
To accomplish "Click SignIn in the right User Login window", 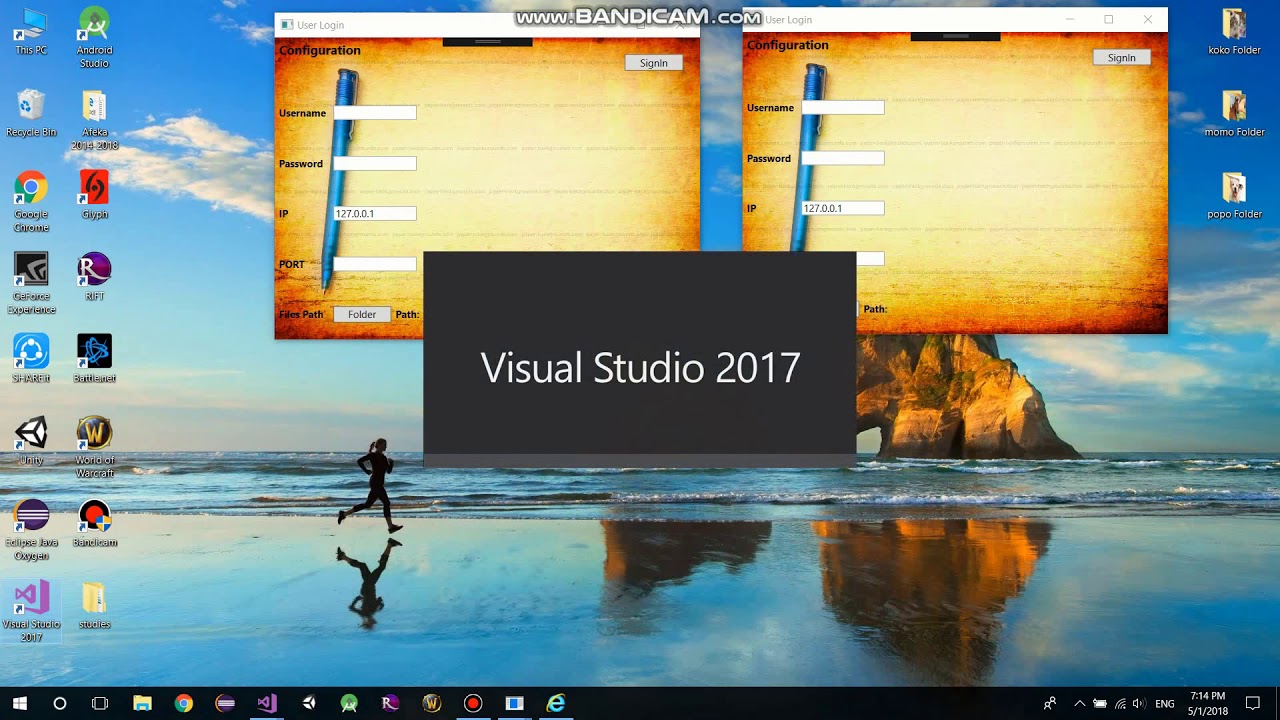I will click(1122, 58).
